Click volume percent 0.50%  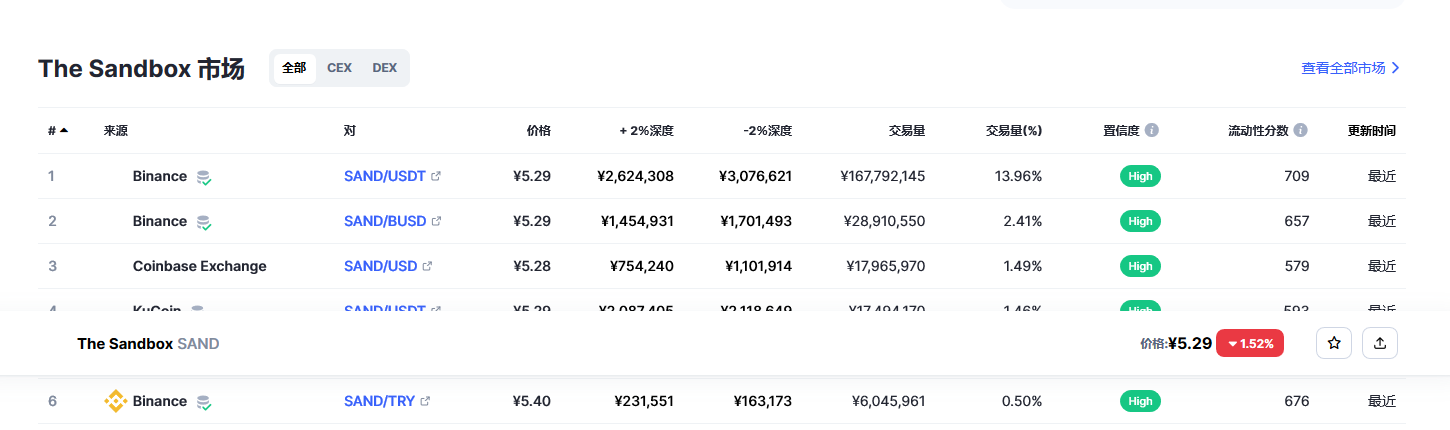click(1022, 401)
